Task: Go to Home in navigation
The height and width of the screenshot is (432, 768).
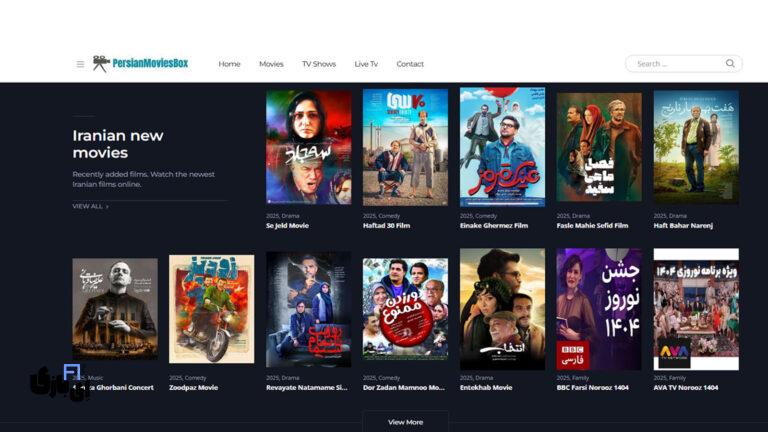Action: (229, 64)
